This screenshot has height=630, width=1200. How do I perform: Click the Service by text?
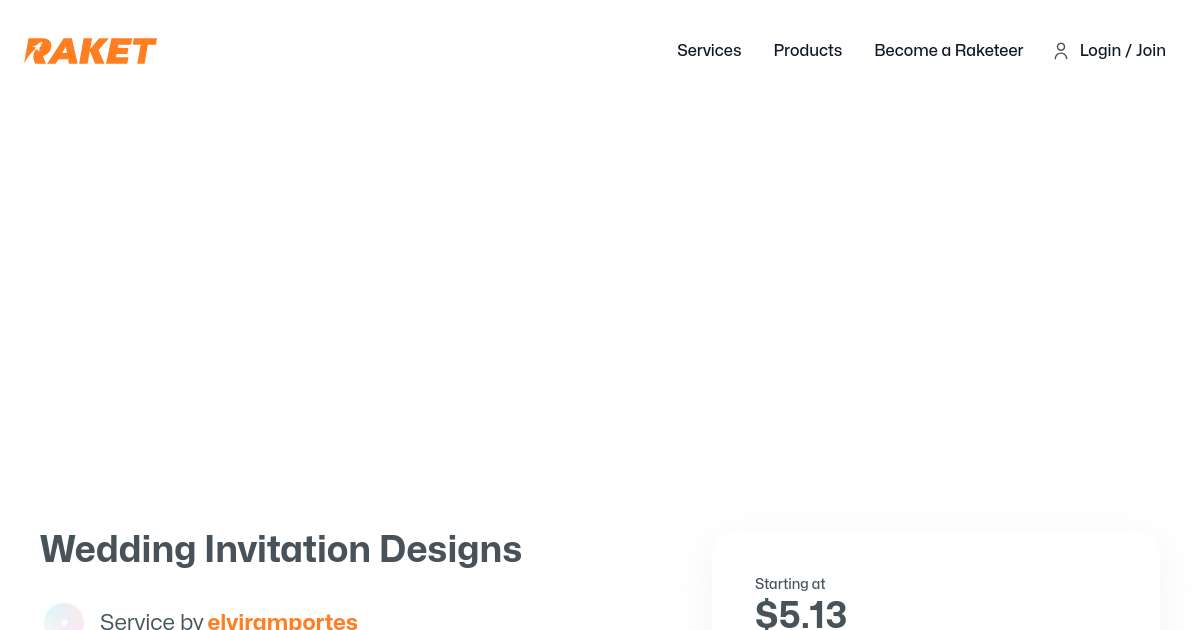151,621
